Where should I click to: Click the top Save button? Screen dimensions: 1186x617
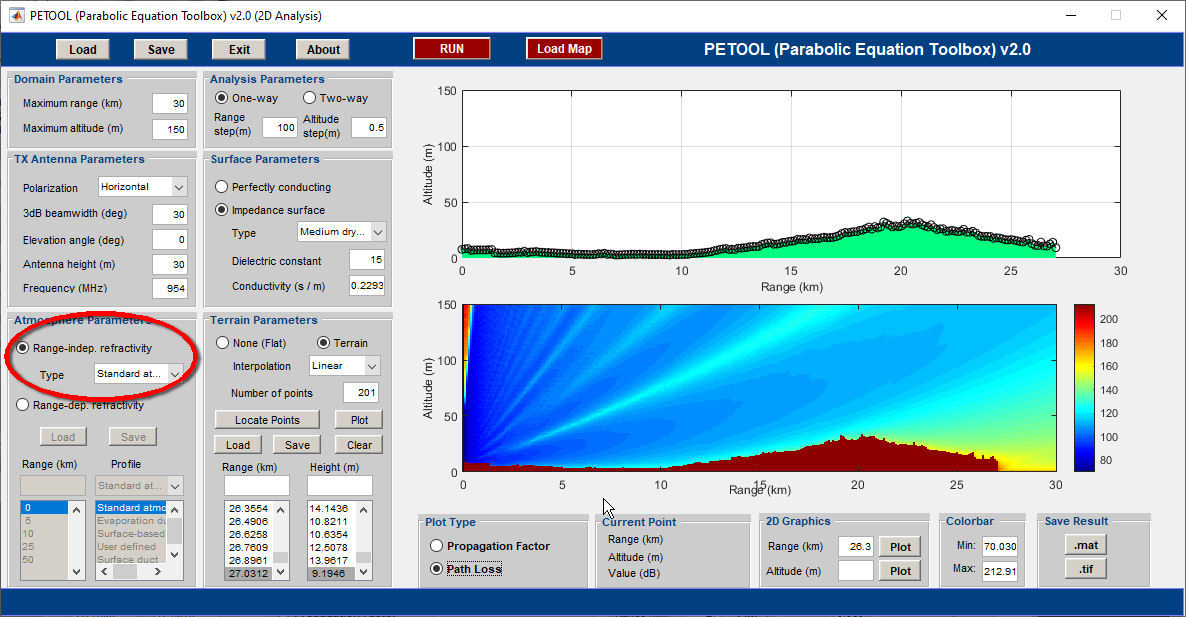tap(160, 49)
